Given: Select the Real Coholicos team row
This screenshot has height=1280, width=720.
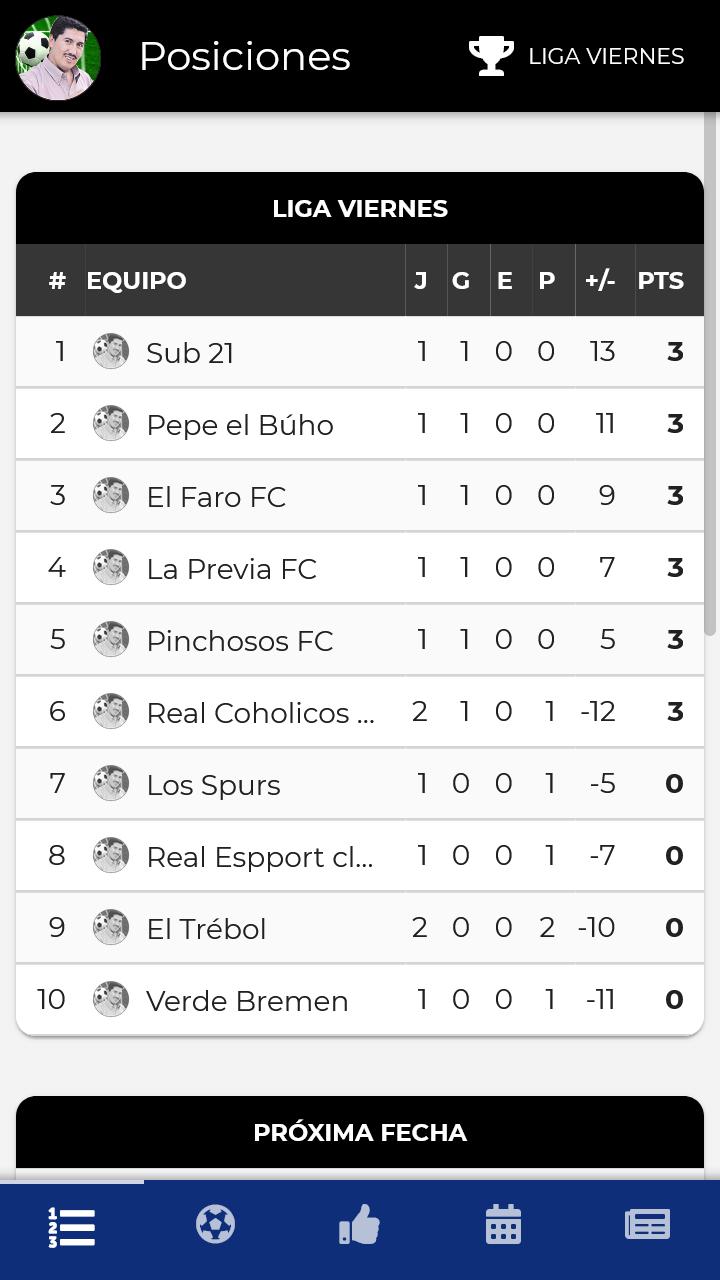Looking at the screenshot, I should 360,712.
